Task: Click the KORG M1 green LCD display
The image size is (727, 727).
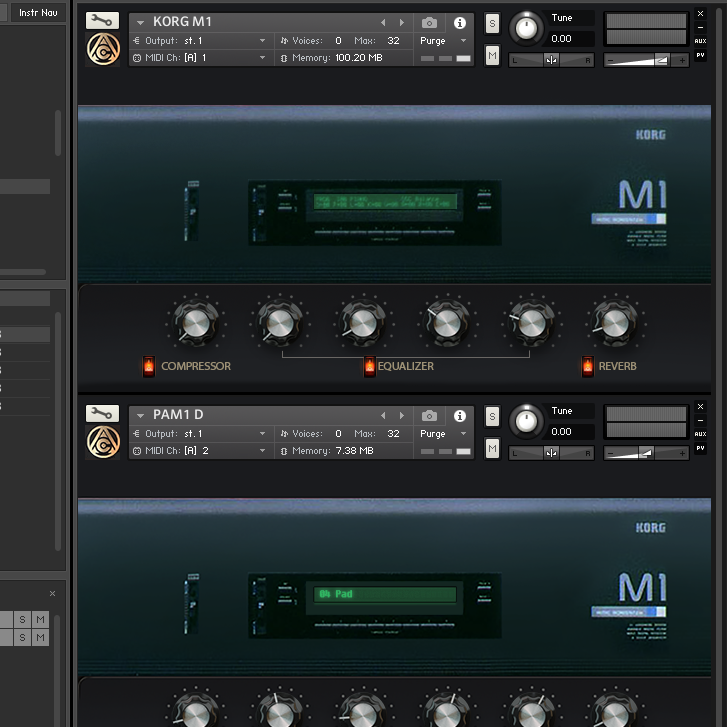Action: 385,202
